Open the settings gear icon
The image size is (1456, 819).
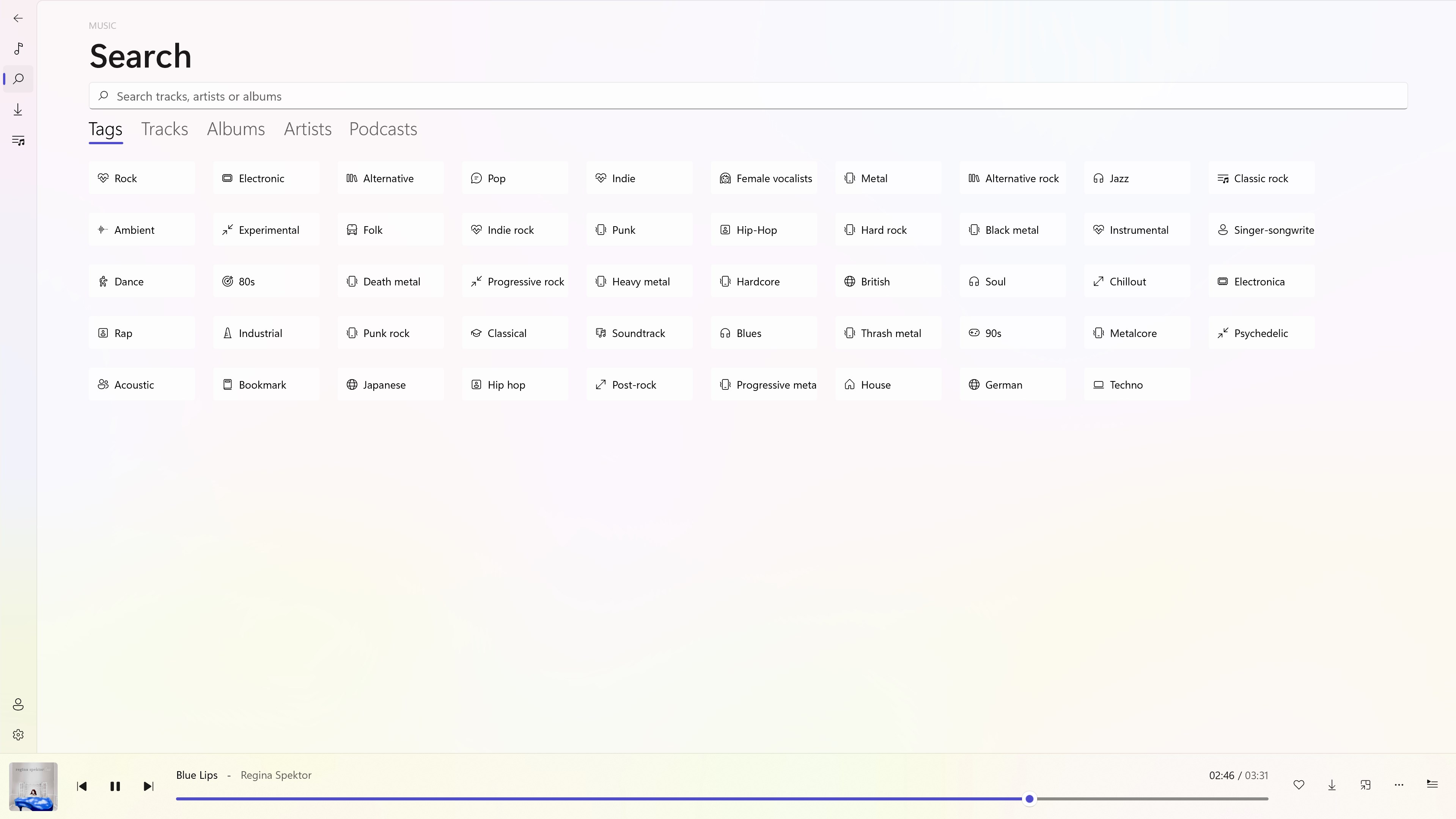coord(18,735)
